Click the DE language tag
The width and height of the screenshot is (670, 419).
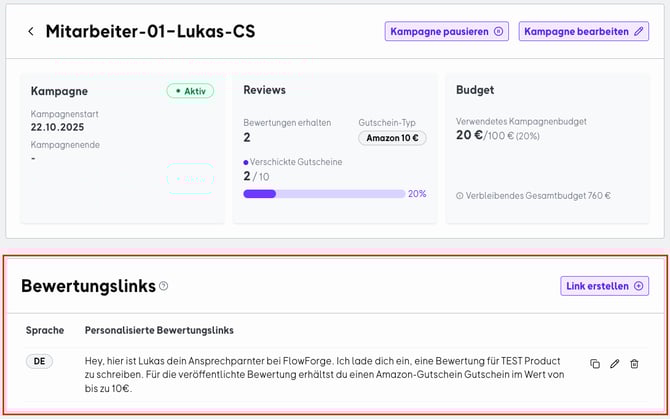point(38,362)
